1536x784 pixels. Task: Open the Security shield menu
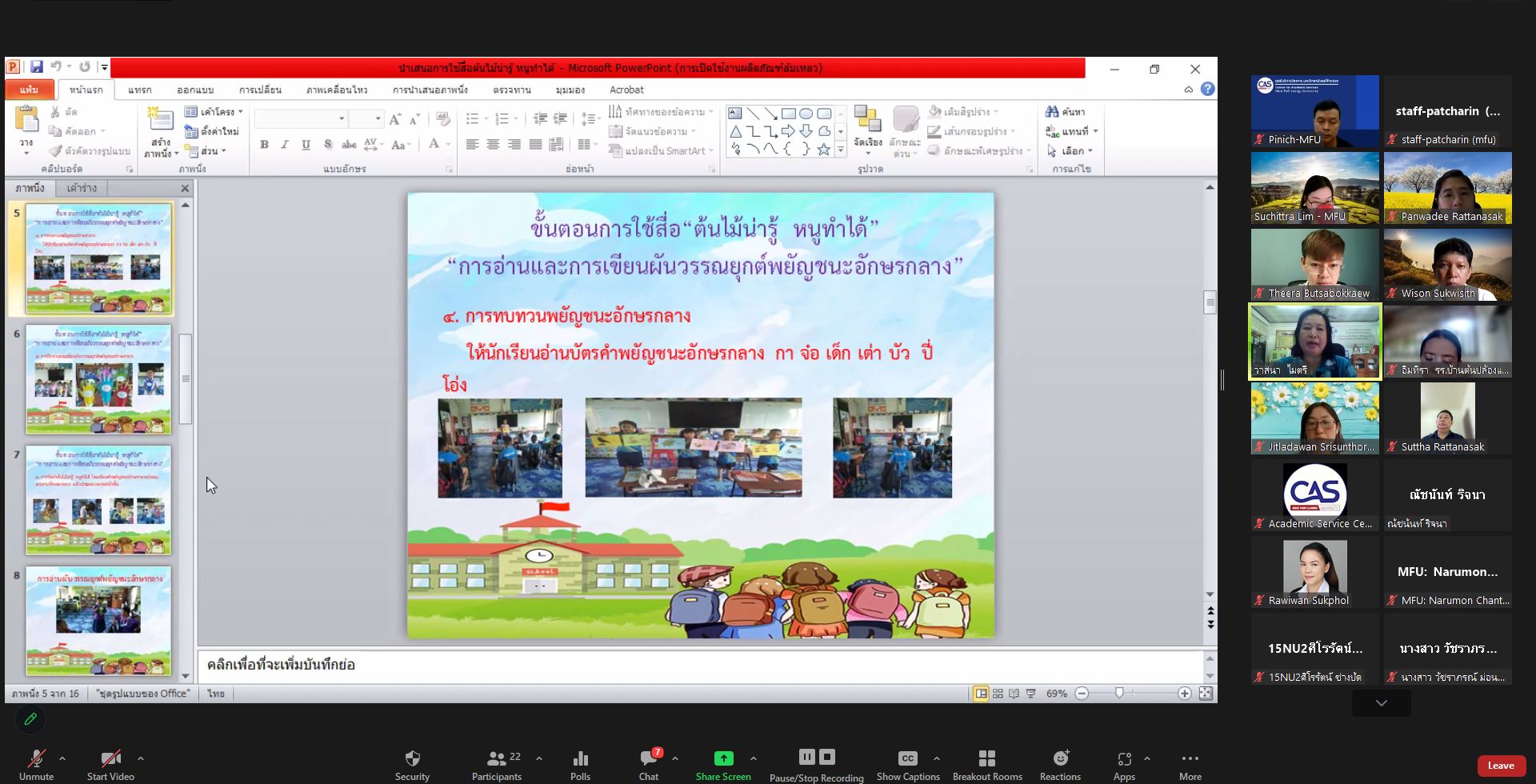(412, 765)
